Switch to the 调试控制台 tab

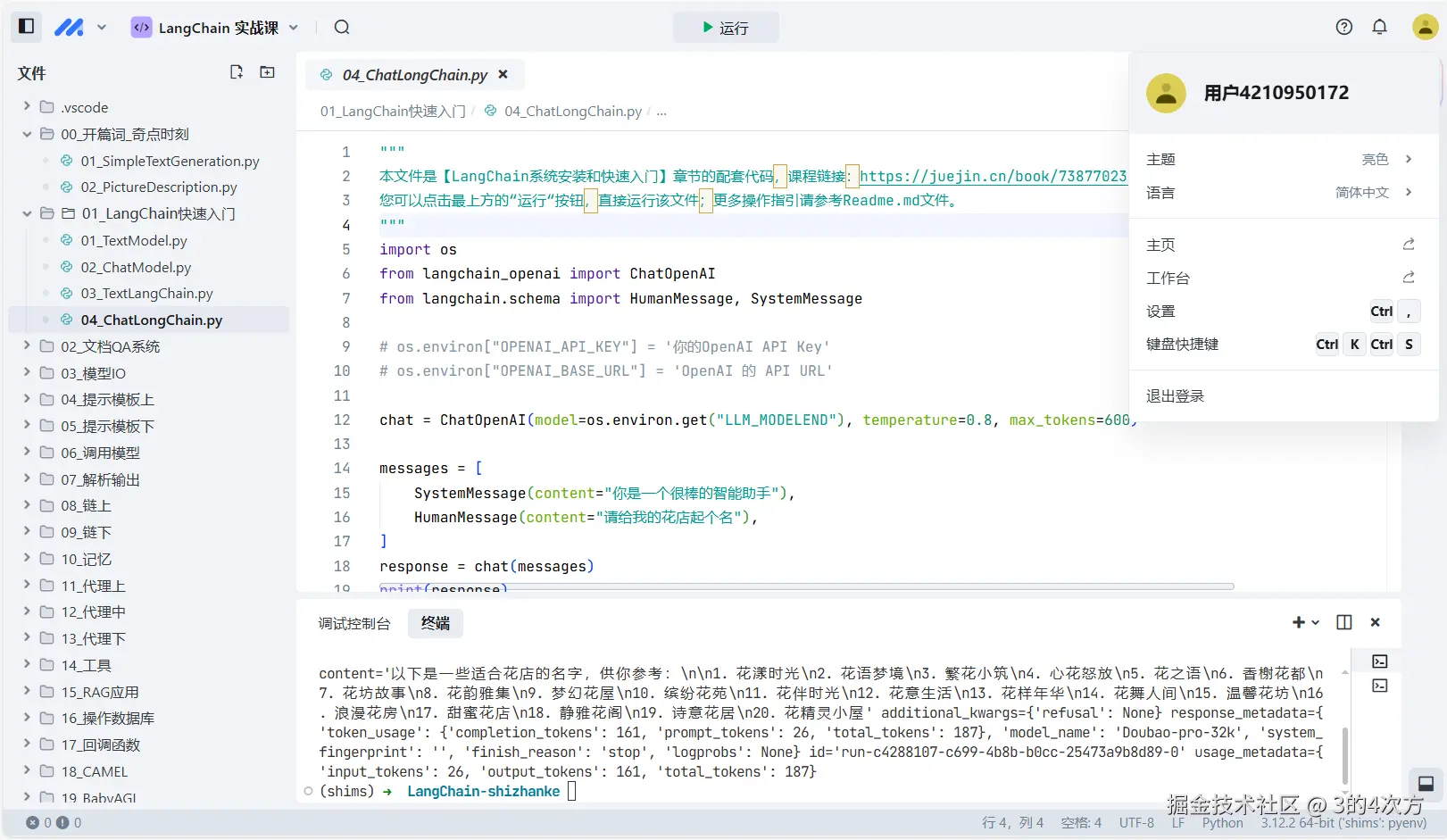354,623
